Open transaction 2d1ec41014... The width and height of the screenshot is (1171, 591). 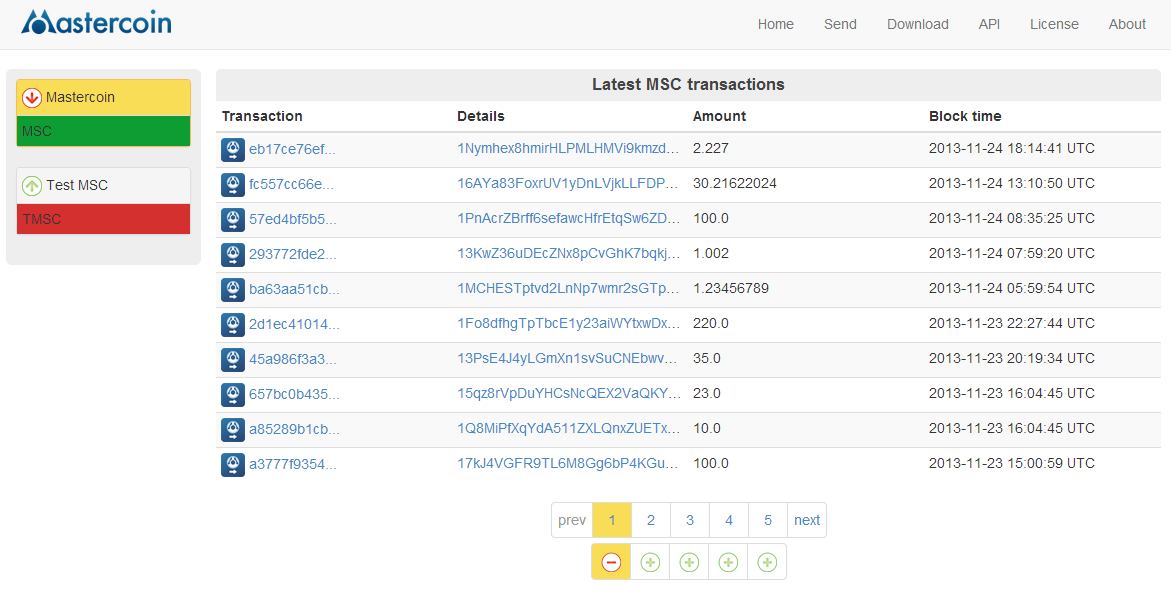(294, 324)
